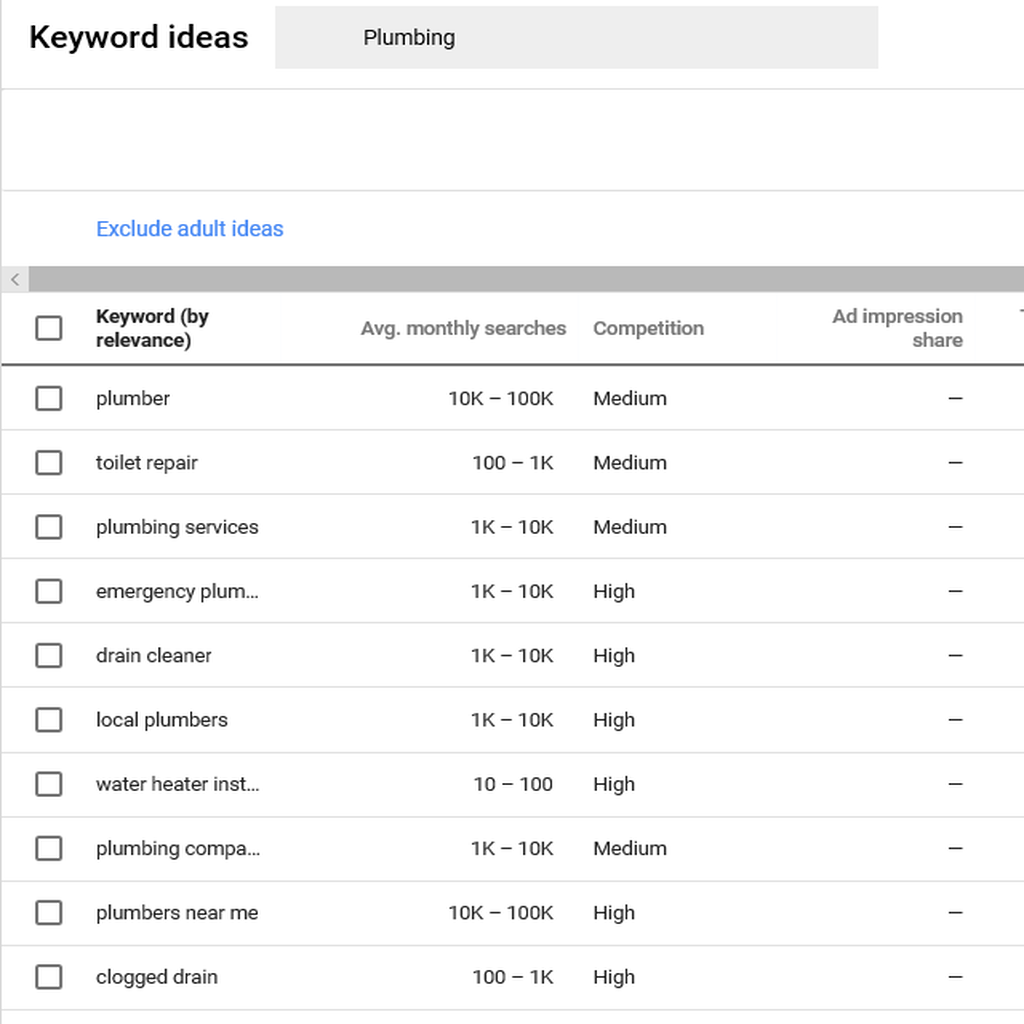Check the drain cleaner row

pyautogui.click(x=49, y=656)
